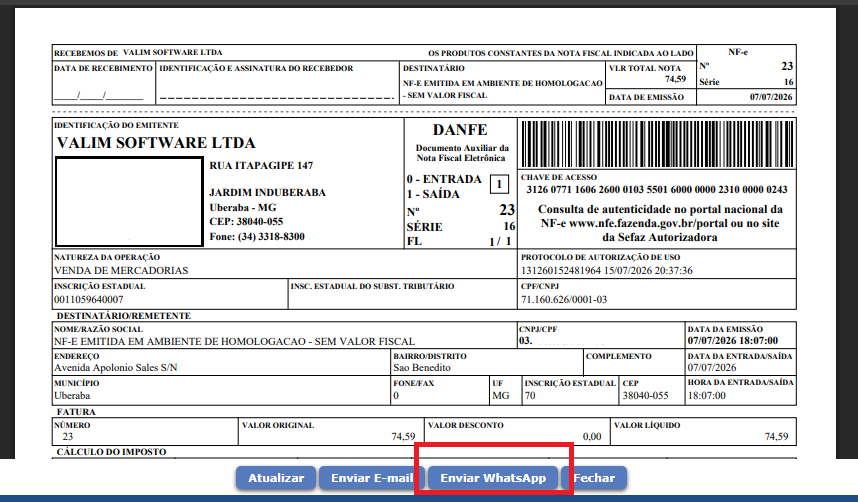
Task: Select the entry/exit time 18:07:00
Action: tap(706, 395)
